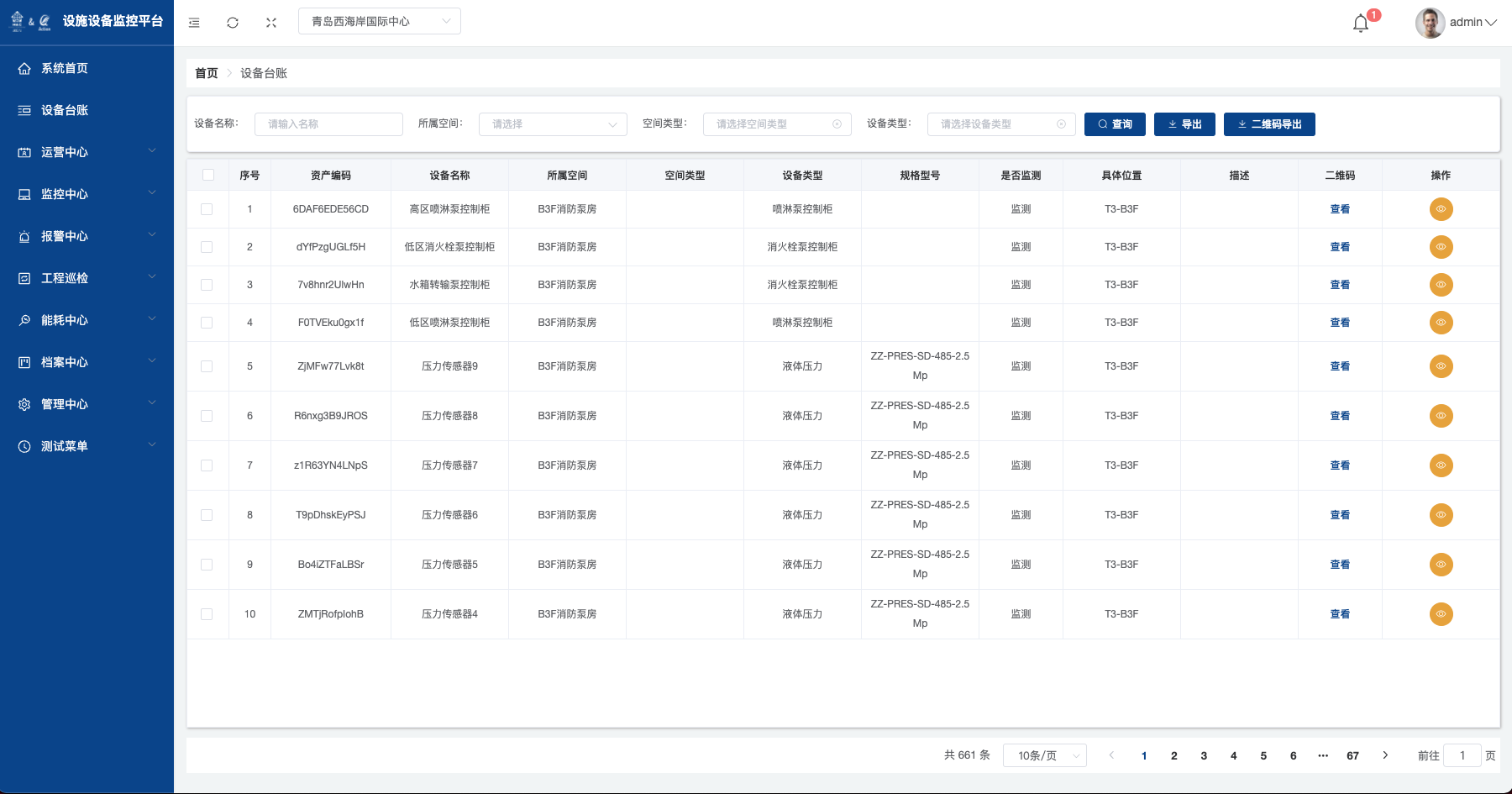This screenshot has width=1512, height=794.
Task: Collapse the sidebar with the menu fold icon
Action: [x=194, y=23]
